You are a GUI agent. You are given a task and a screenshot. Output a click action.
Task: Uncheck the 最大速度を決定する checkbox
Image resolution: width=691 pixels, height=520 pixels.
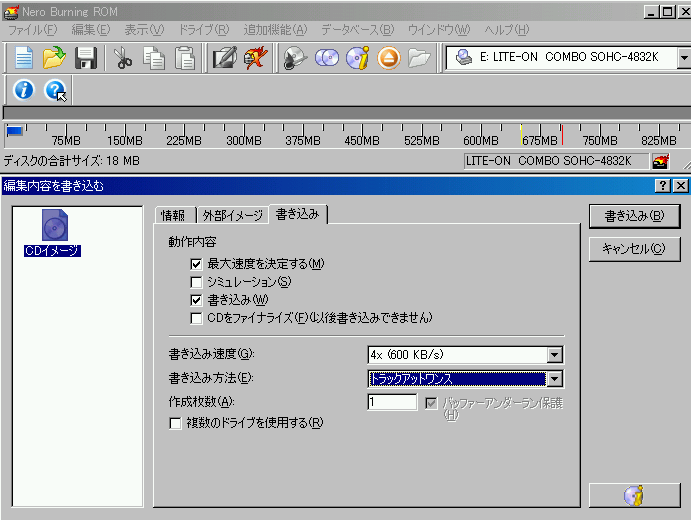pyautogui.click(x=197, y=264)
